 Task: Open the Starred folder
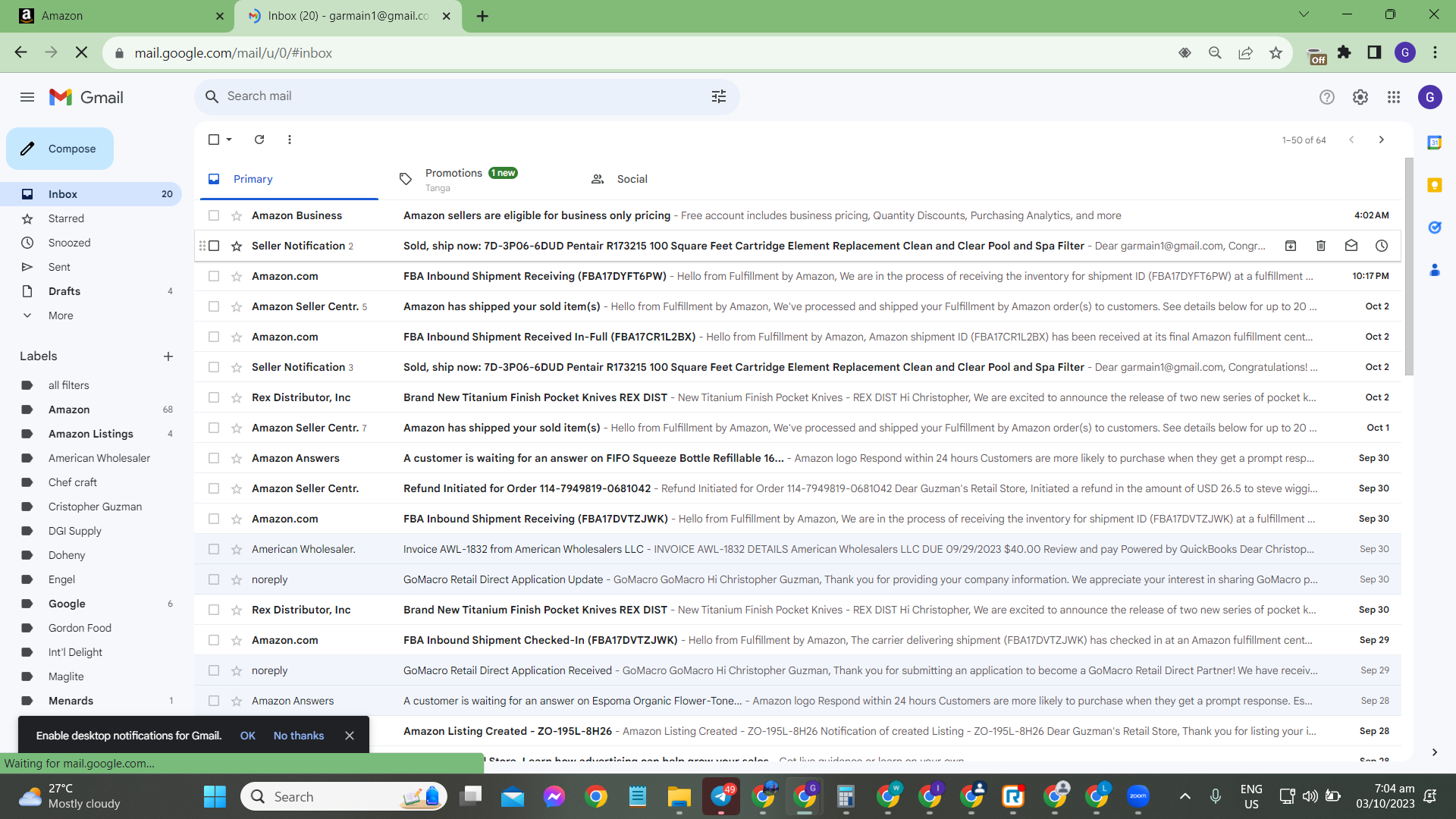[91, 218]
